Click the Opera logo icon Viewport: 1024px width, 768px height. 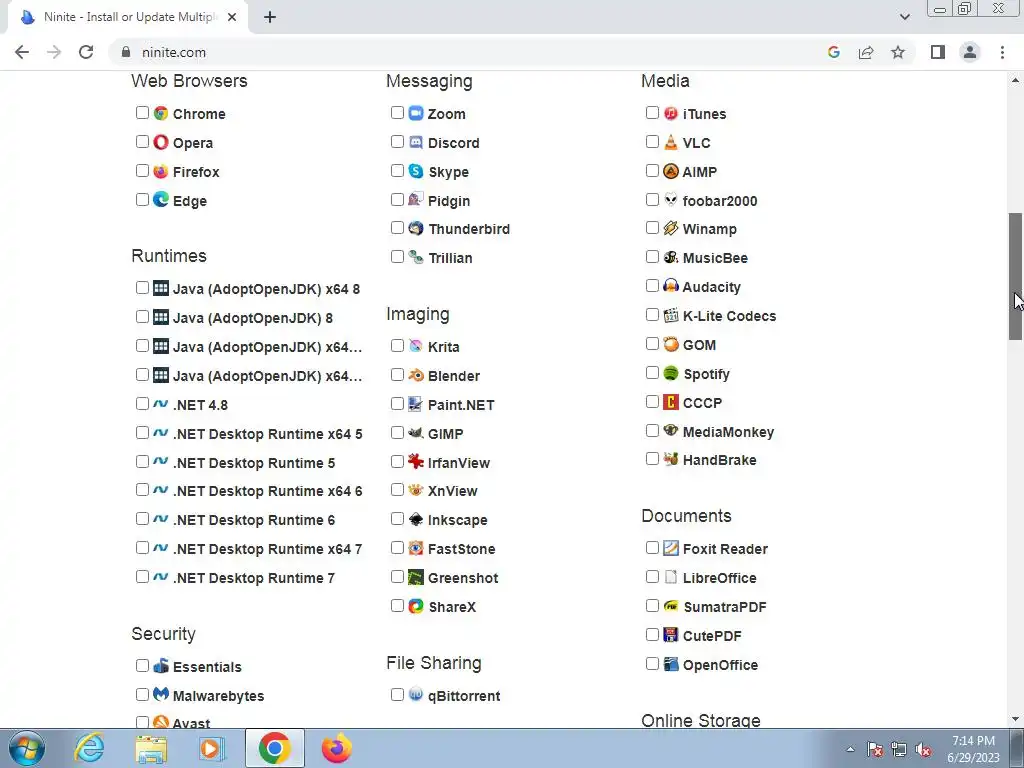[x=161, y=142]
